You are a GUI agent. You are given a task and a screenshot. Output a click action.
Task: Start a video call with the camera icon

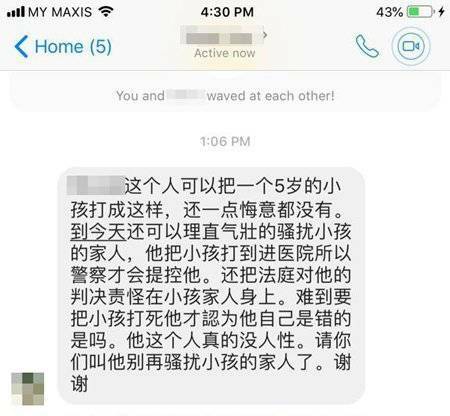point(411,46)
